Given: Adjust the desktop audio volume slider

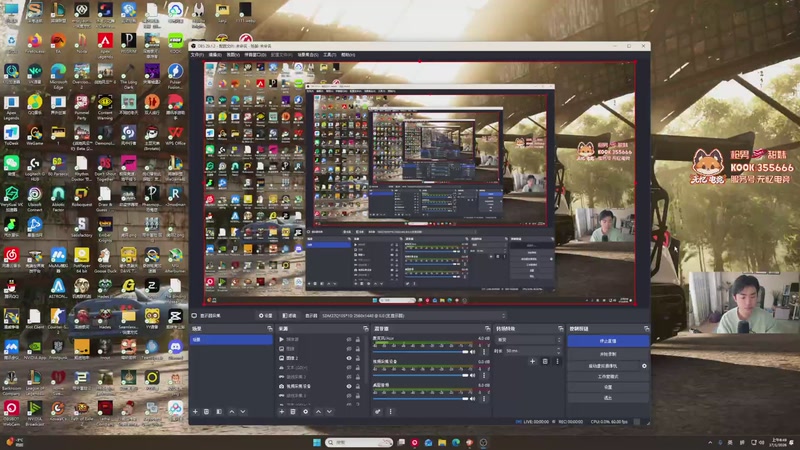Looking at the screenshot, I should [421, 398].
